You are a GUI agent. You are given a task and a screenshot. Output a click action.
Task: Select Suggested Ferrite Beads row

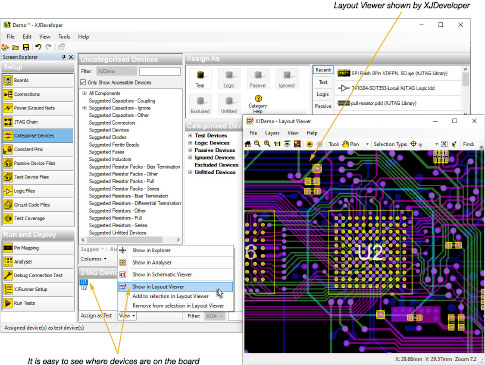(x=114, y=145)
